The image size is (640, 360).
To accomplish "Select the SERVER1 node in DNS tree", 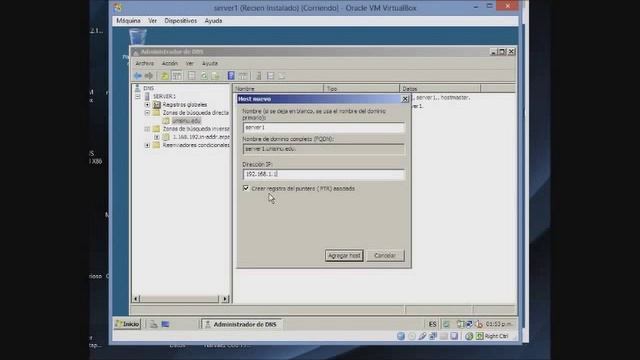I will coord(164,96).
